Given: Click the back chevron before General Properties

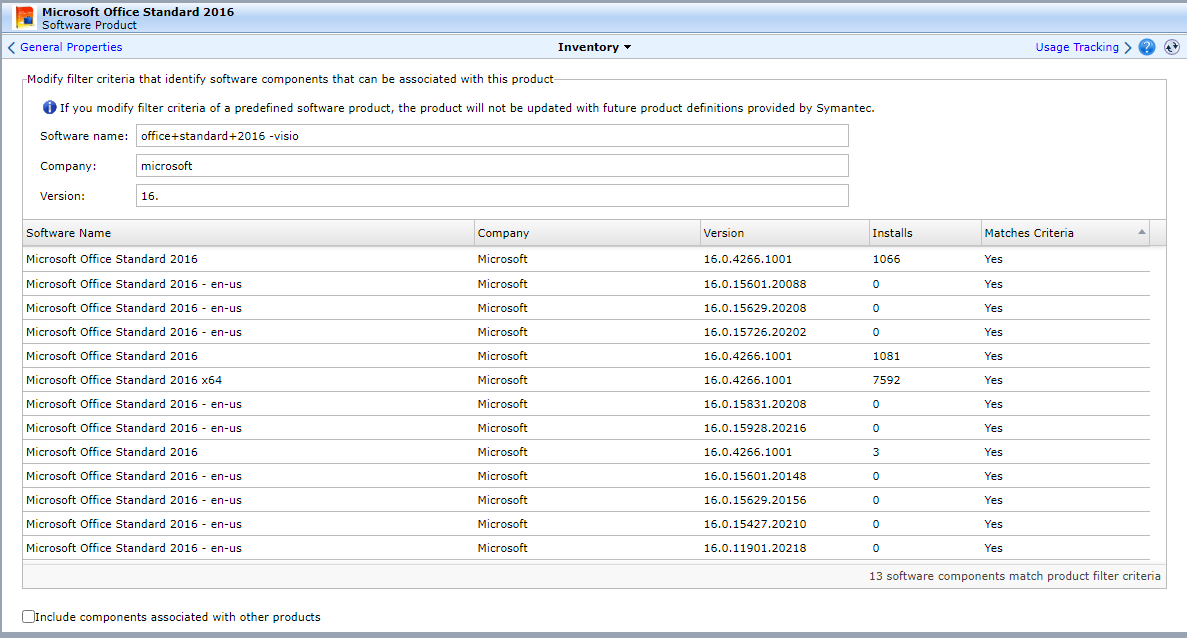Looking at the screenshot, I should 11,48.
